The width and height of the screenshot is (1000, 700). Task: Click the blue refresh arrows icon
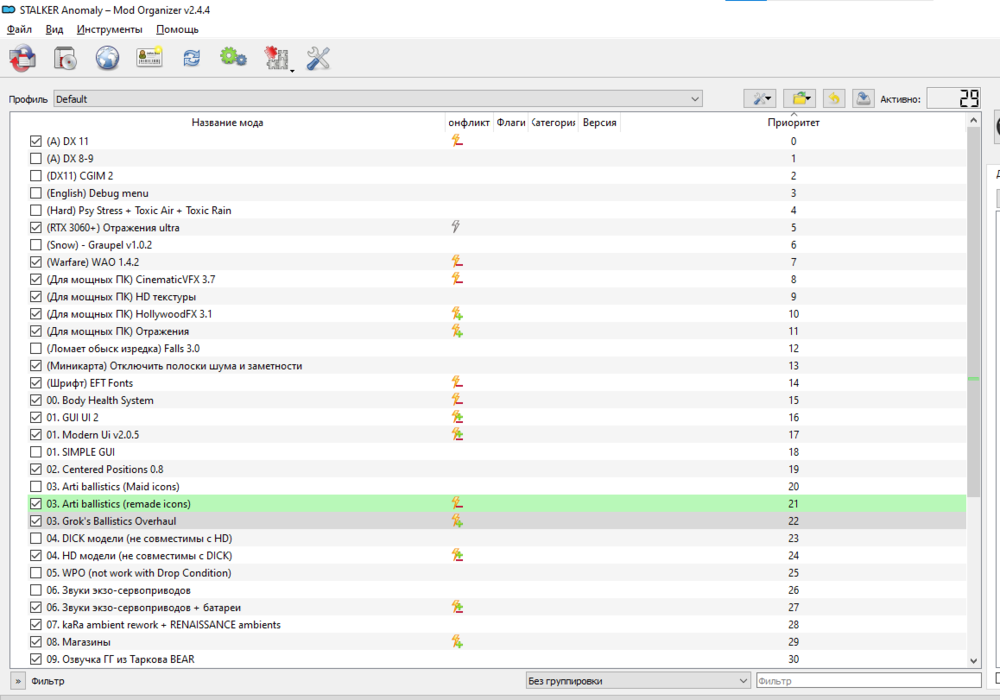[192, 59]
